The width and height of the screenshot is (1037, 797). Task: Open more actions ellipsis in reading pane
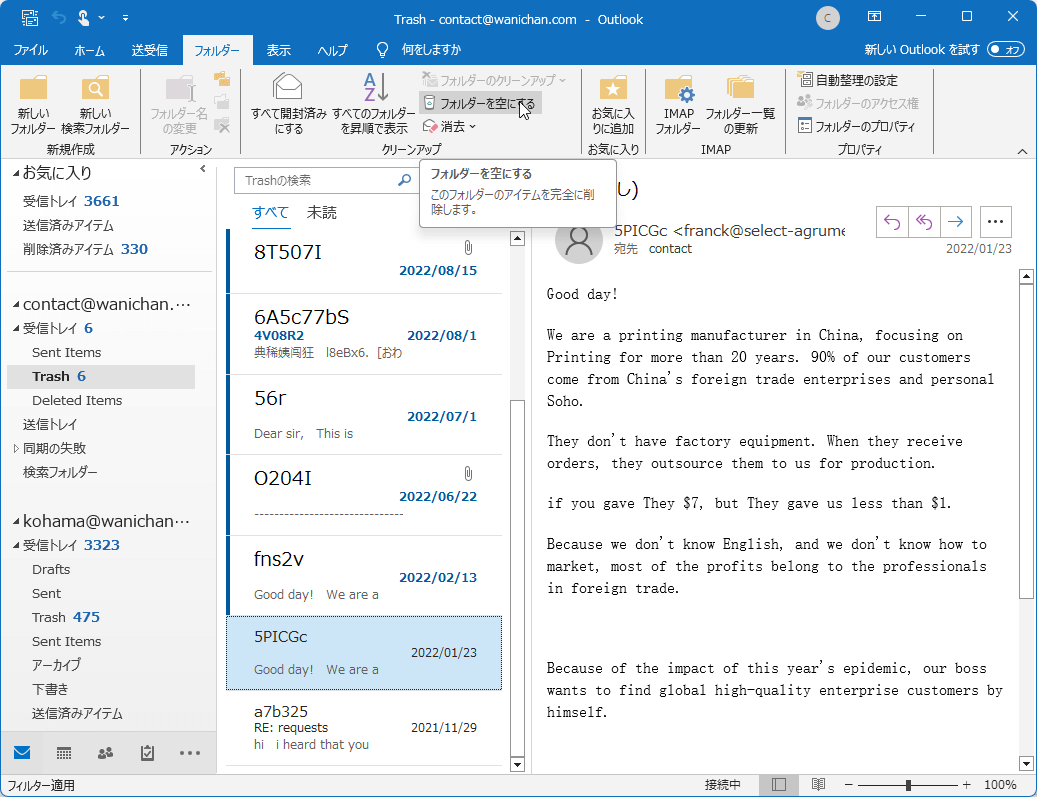pyautogui.click(x=995, y=222)
